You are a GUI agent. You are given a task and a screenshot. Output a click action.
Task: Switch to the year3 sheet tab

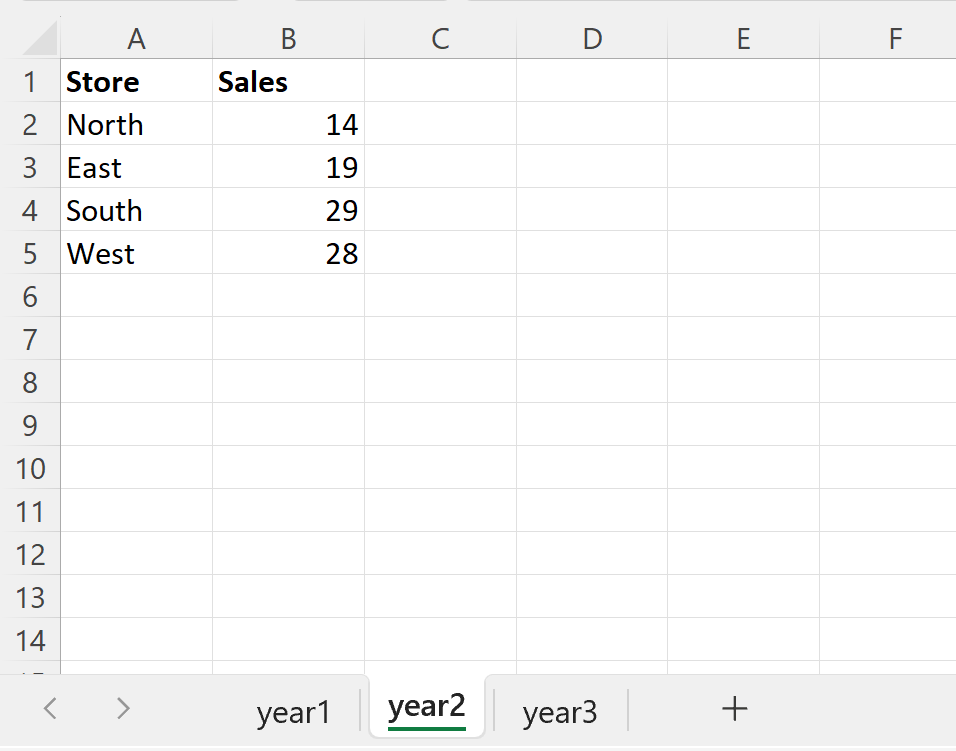560,710
